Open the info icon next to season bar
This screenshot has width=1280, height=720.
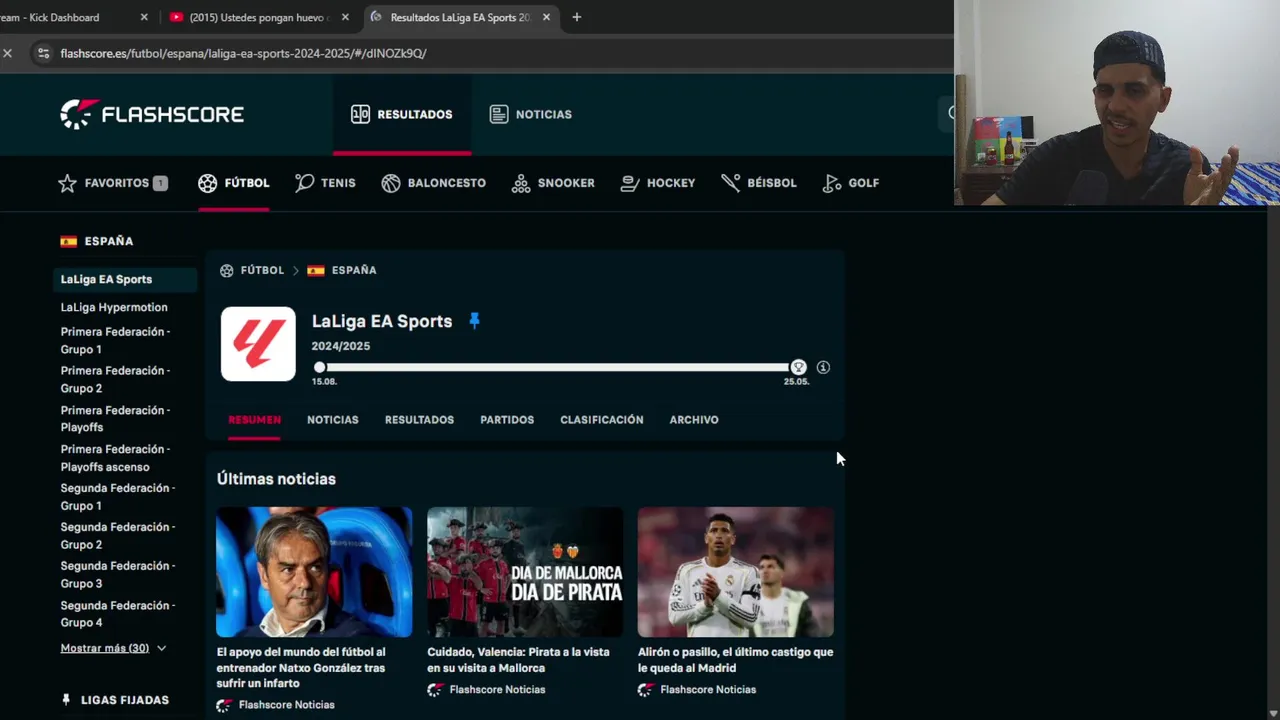point(823,367)
